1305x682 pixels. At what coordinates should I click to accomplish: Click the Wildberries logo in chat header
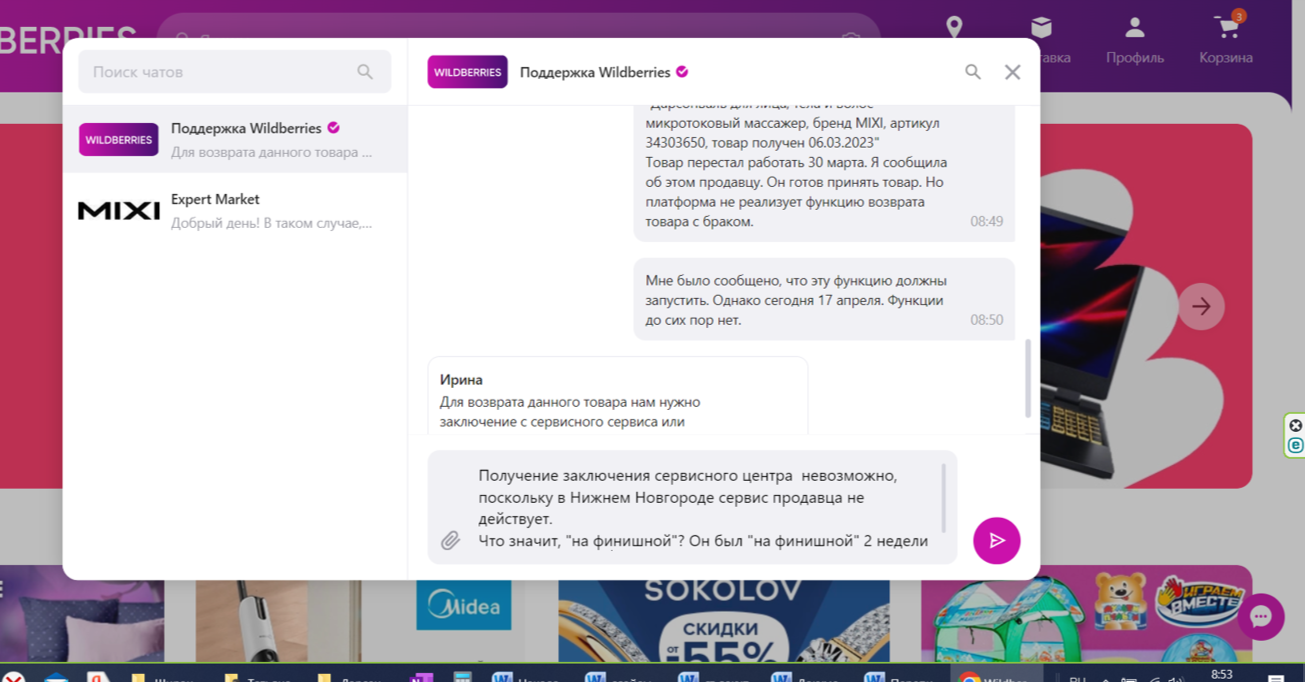coord(467,72)
